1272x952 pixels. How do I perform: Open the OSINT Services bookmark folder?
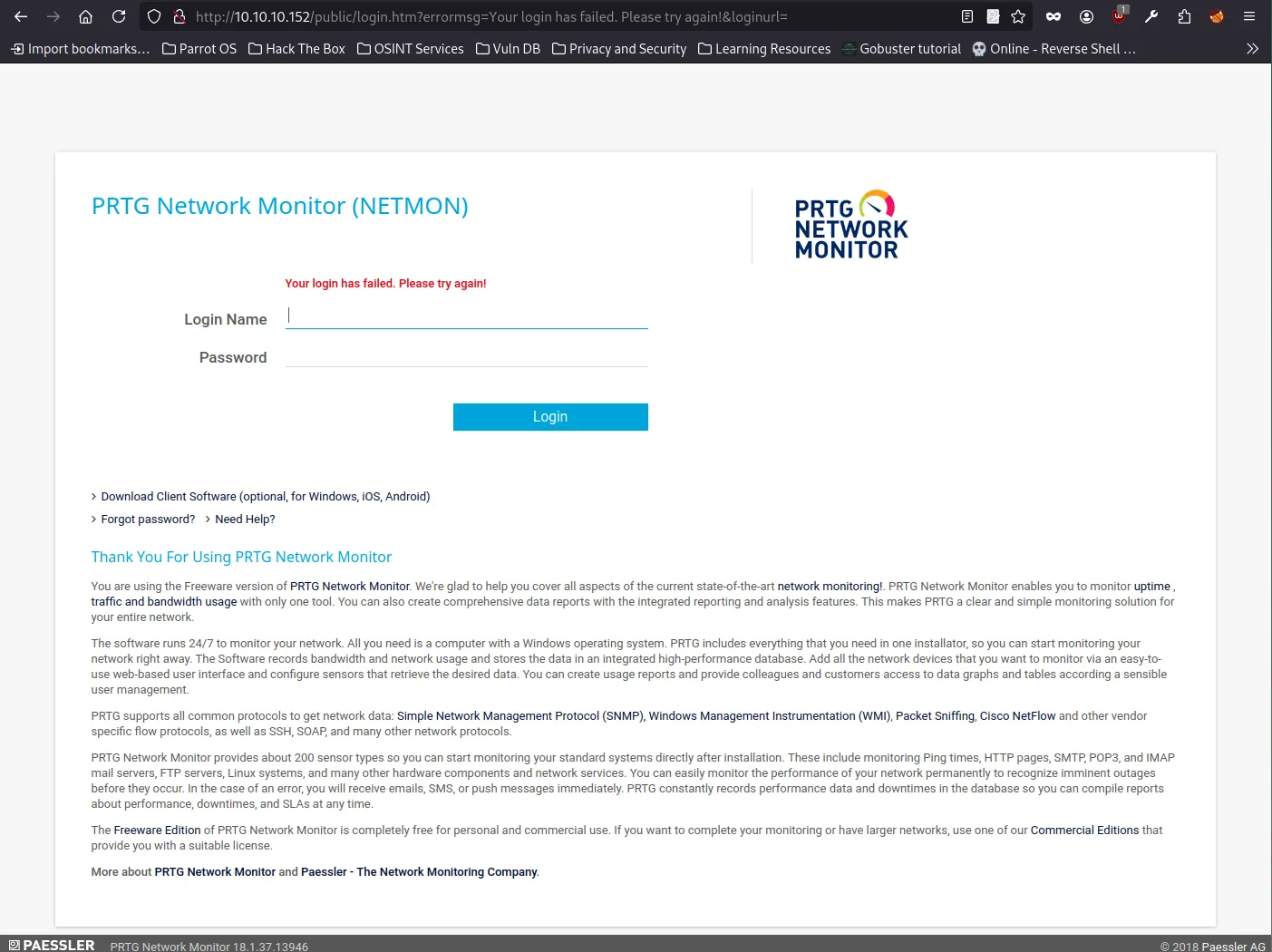410,49
